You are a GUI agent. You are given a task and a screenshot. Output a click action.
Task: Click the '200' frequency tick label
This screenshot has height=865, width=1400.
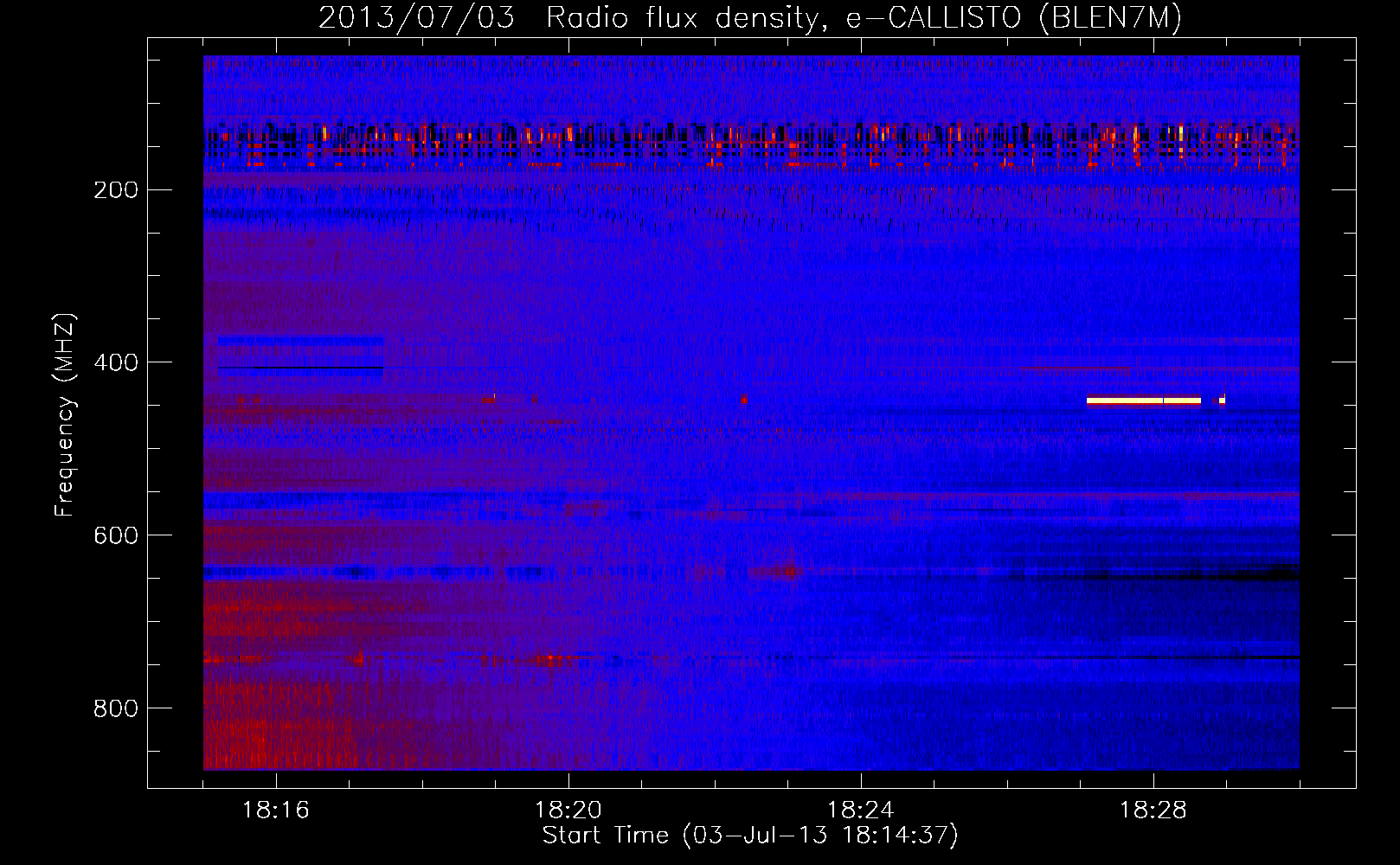[x=115, y=190]
